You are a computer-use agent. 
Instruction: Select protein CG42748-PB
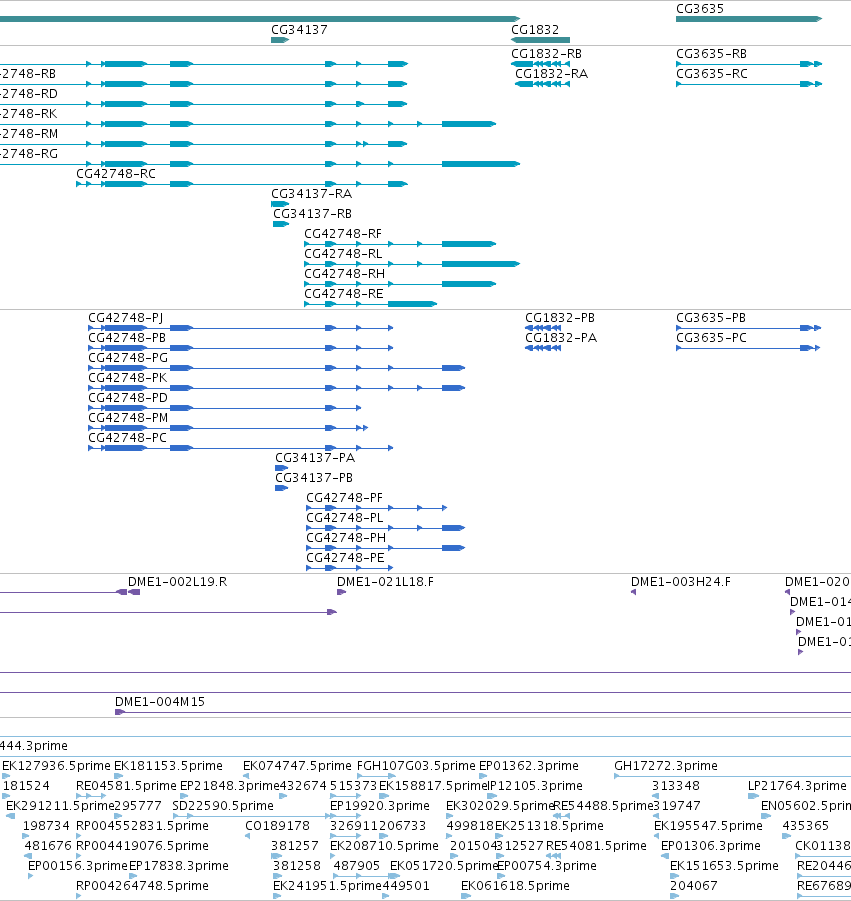point(126,338)
